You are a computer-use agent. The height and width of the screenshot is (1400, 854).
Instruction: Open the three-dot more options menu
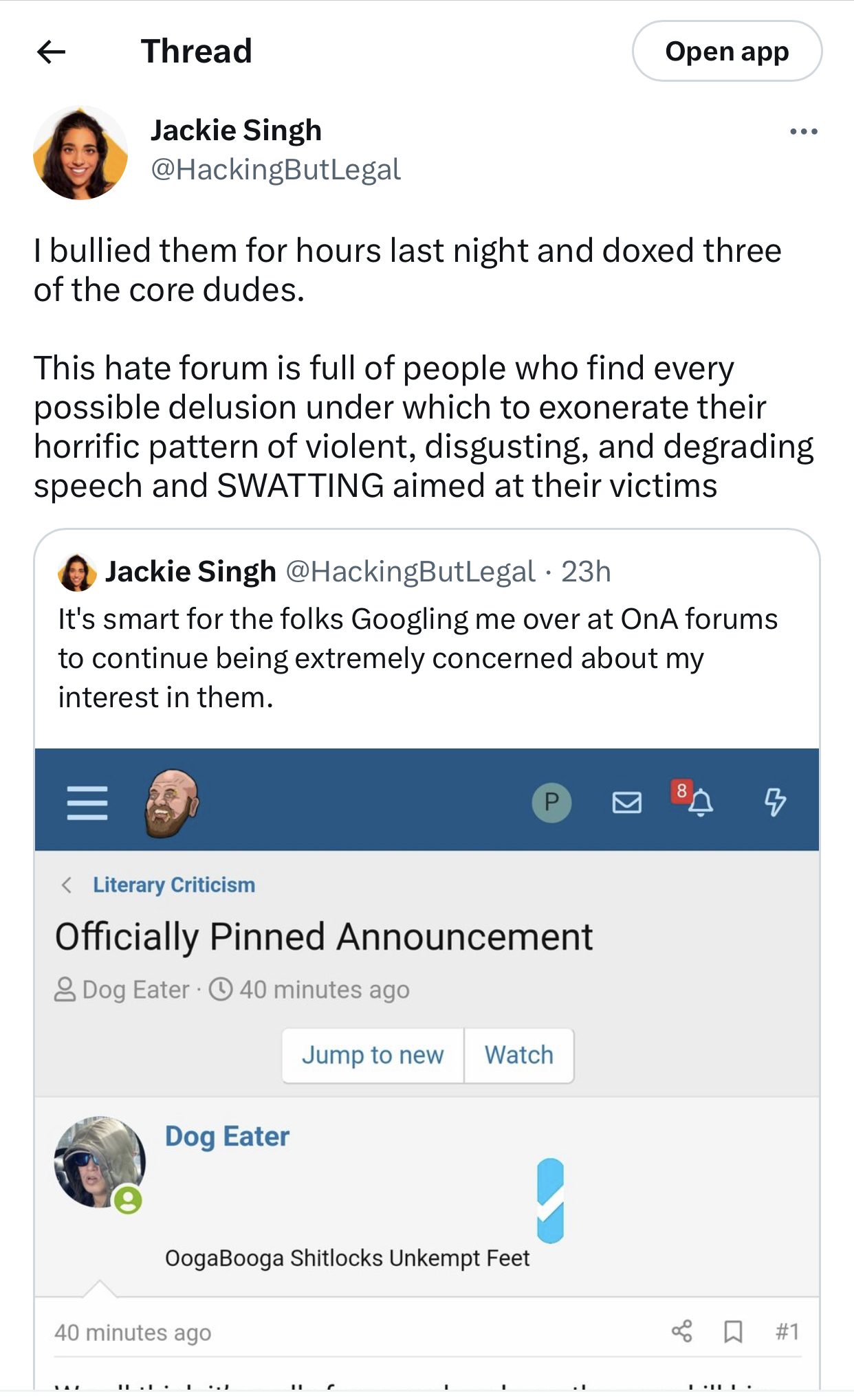point(803,131)
